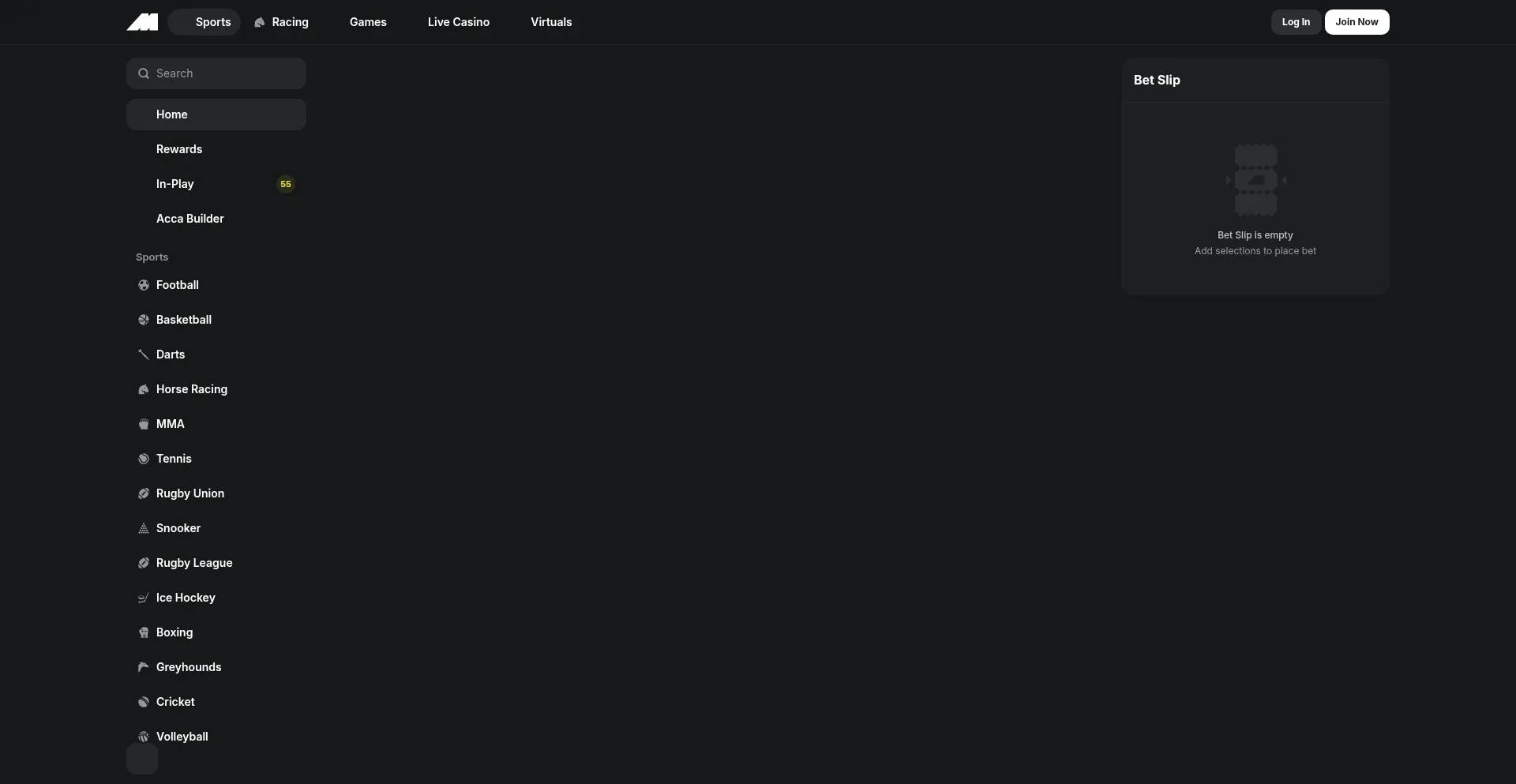Click the Basketball sport icon
This screenshot has width=1516, height=784.
144,320
